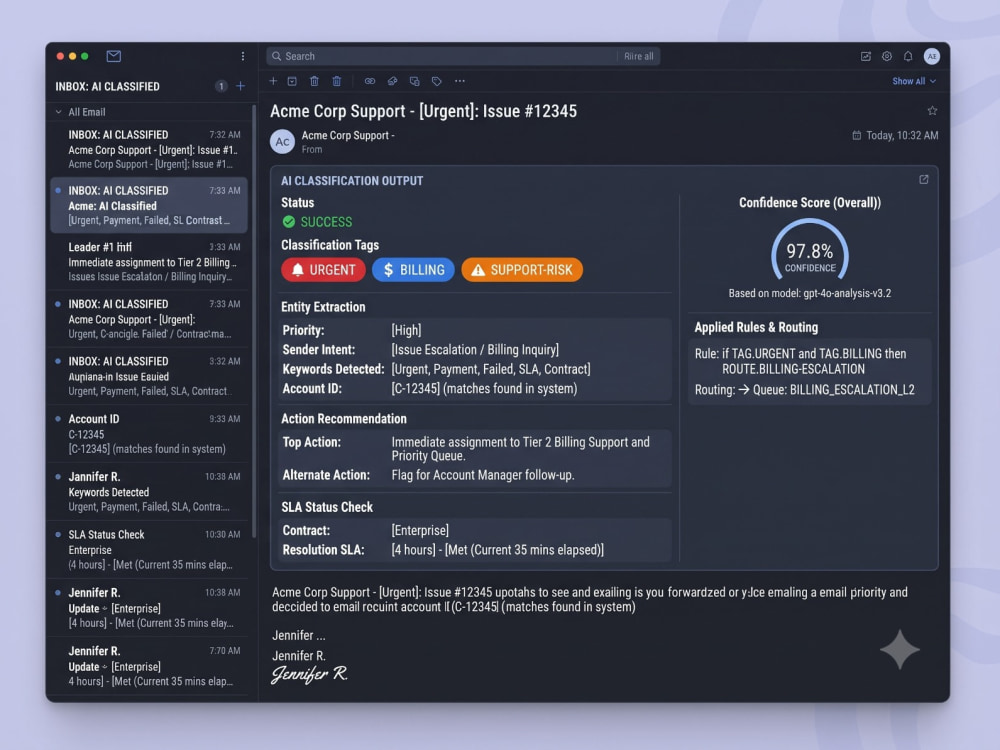
Task: Open Jennifer R. Update email at 7:70 AM
Action: pyautogui.click(x=149, y=666)
